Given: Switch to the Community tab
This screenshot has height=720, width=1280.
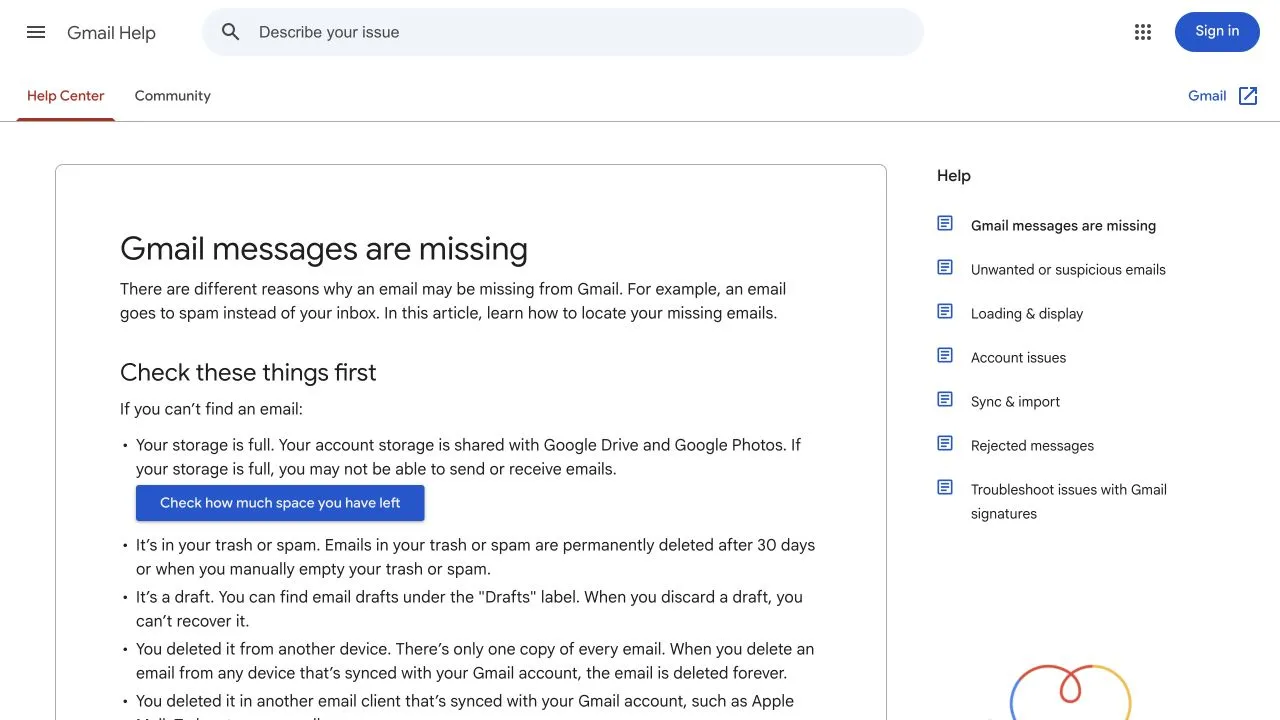Looking at the screenshot, I should coord(173,96).
